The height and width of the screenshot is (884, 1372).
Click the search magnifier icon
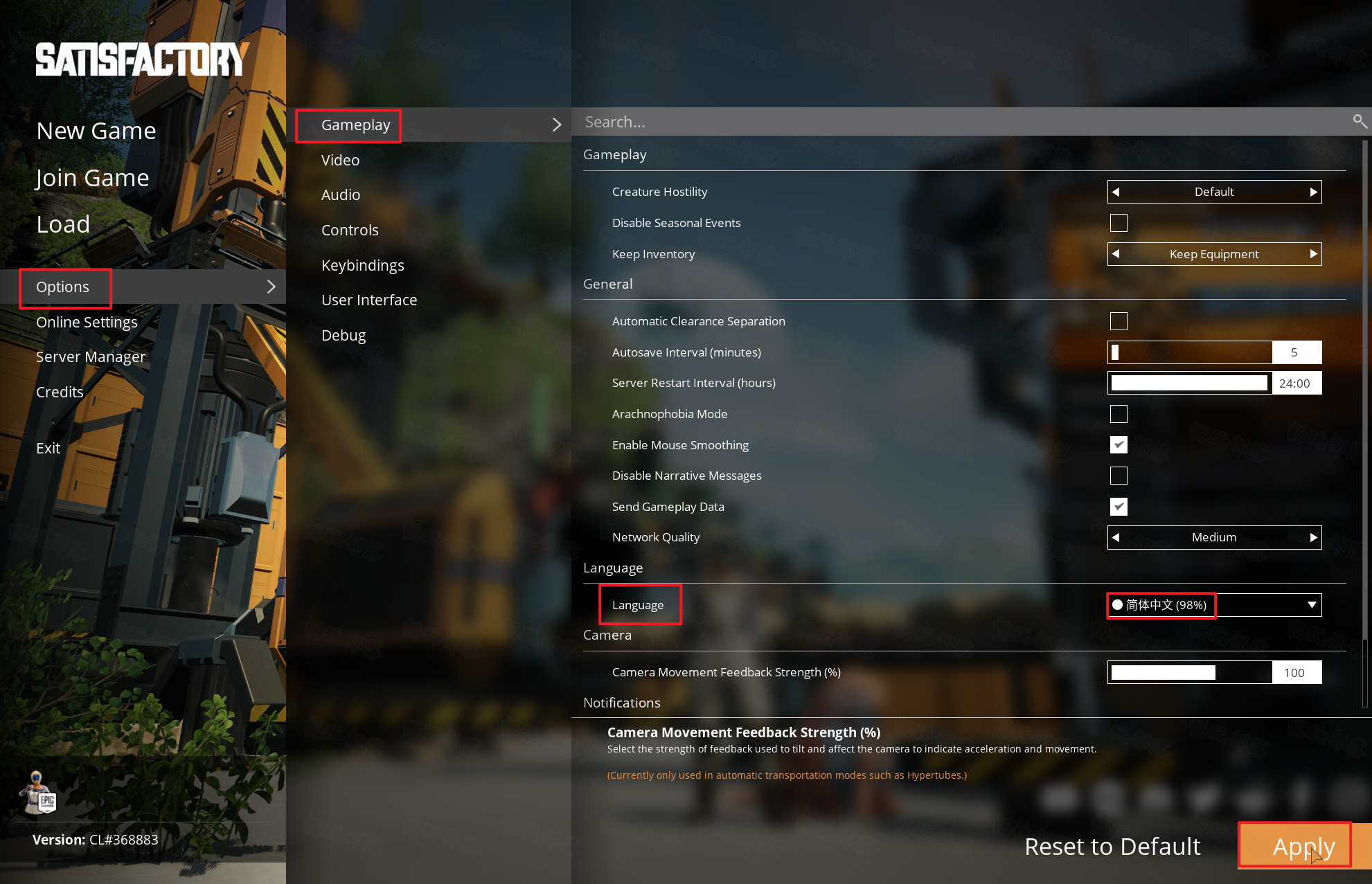point(1360,122)
